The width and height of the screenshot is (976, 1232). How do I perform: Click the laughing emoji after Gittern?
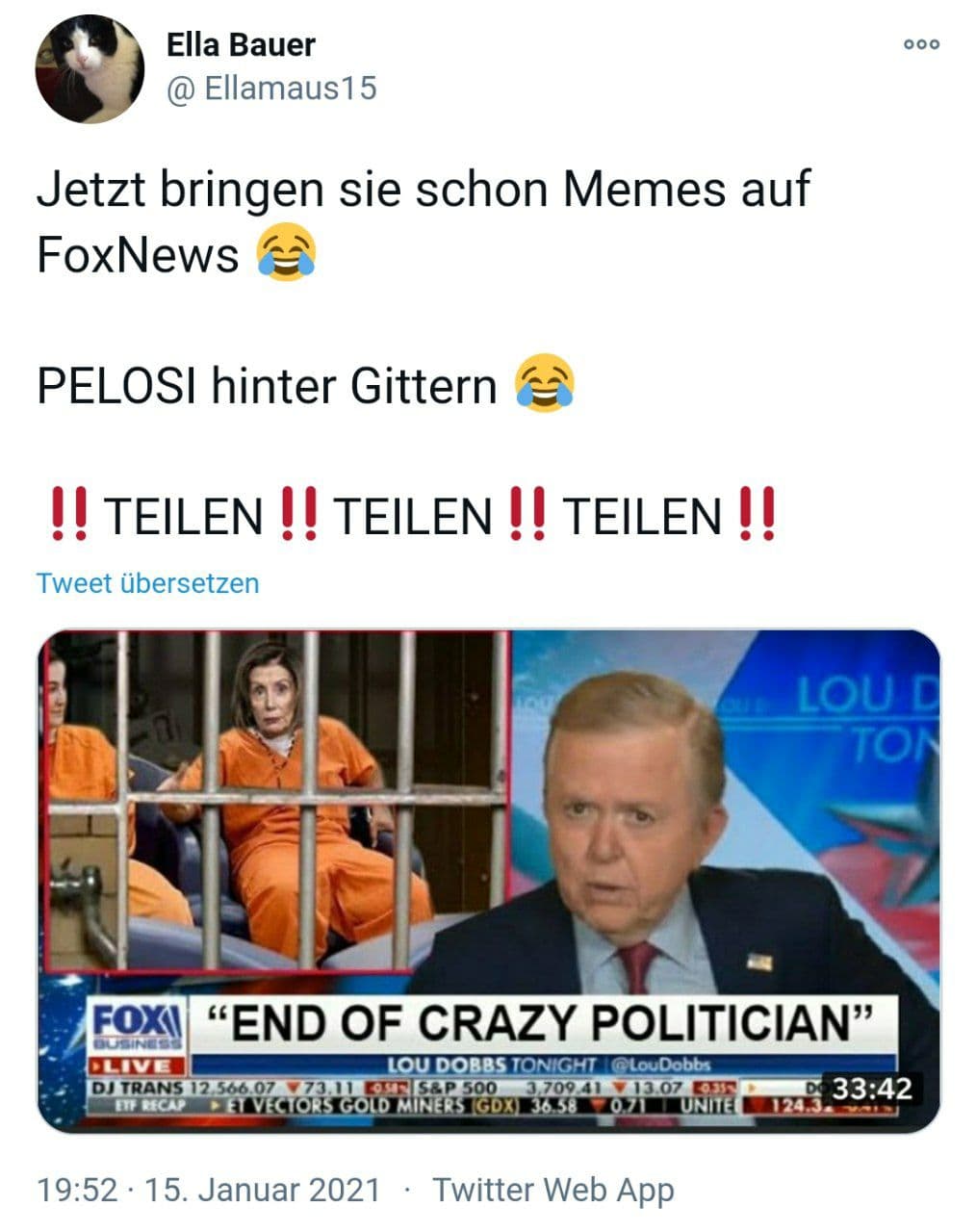[545, 385]
